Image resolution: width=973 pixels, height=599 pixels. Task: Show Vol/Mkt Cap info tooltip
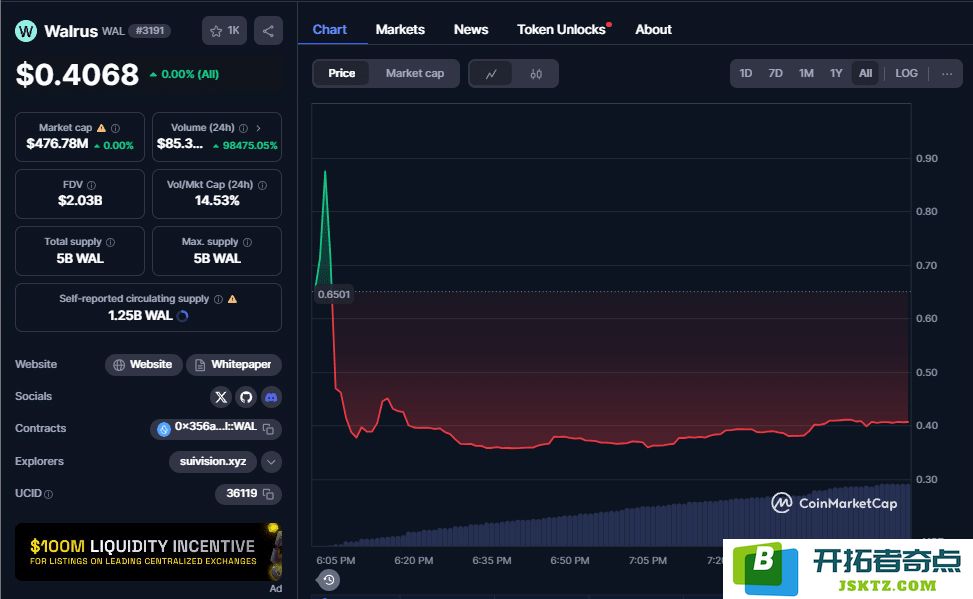(262, 185)
